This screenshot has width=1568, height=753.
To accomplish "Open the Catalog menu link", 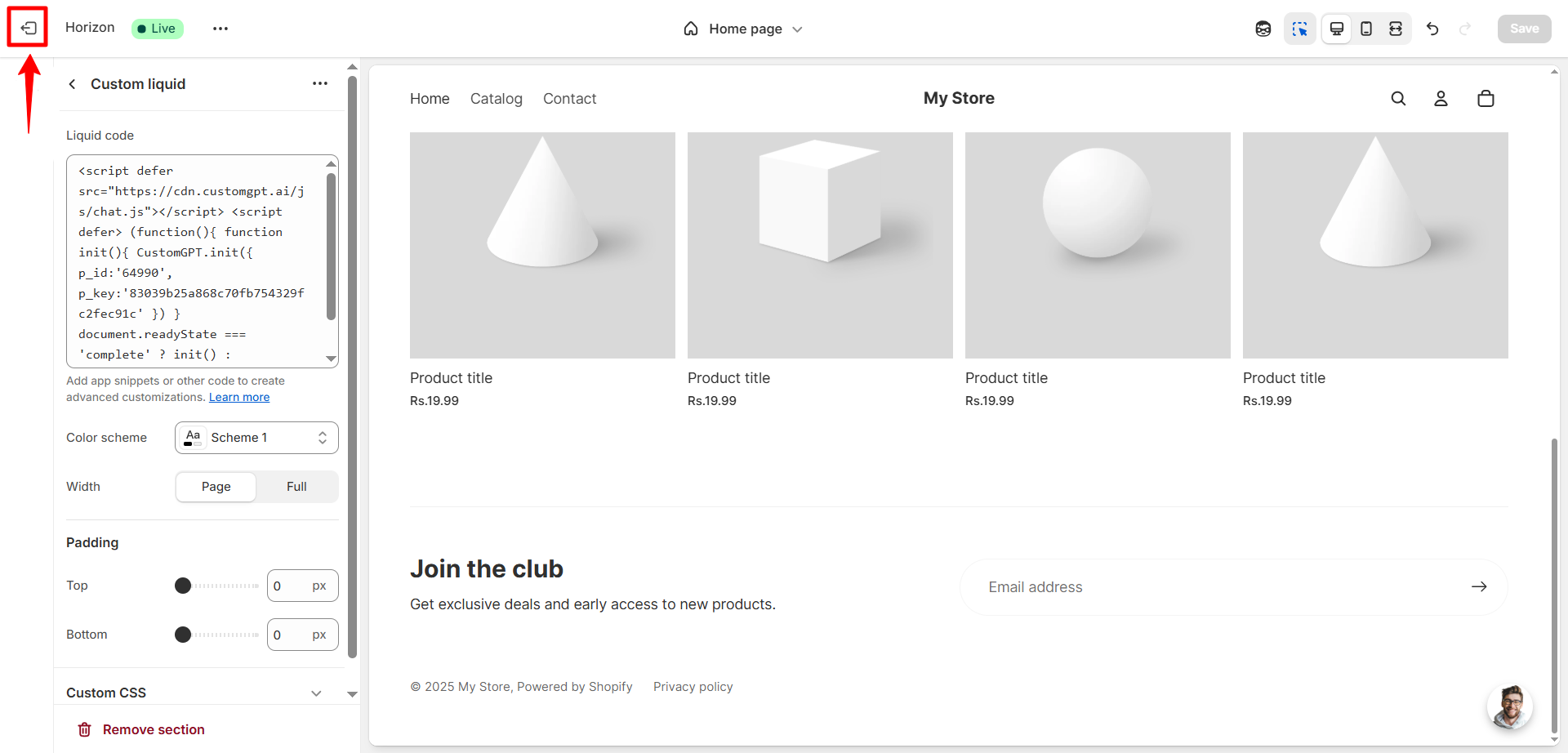I will coord(497,99).
